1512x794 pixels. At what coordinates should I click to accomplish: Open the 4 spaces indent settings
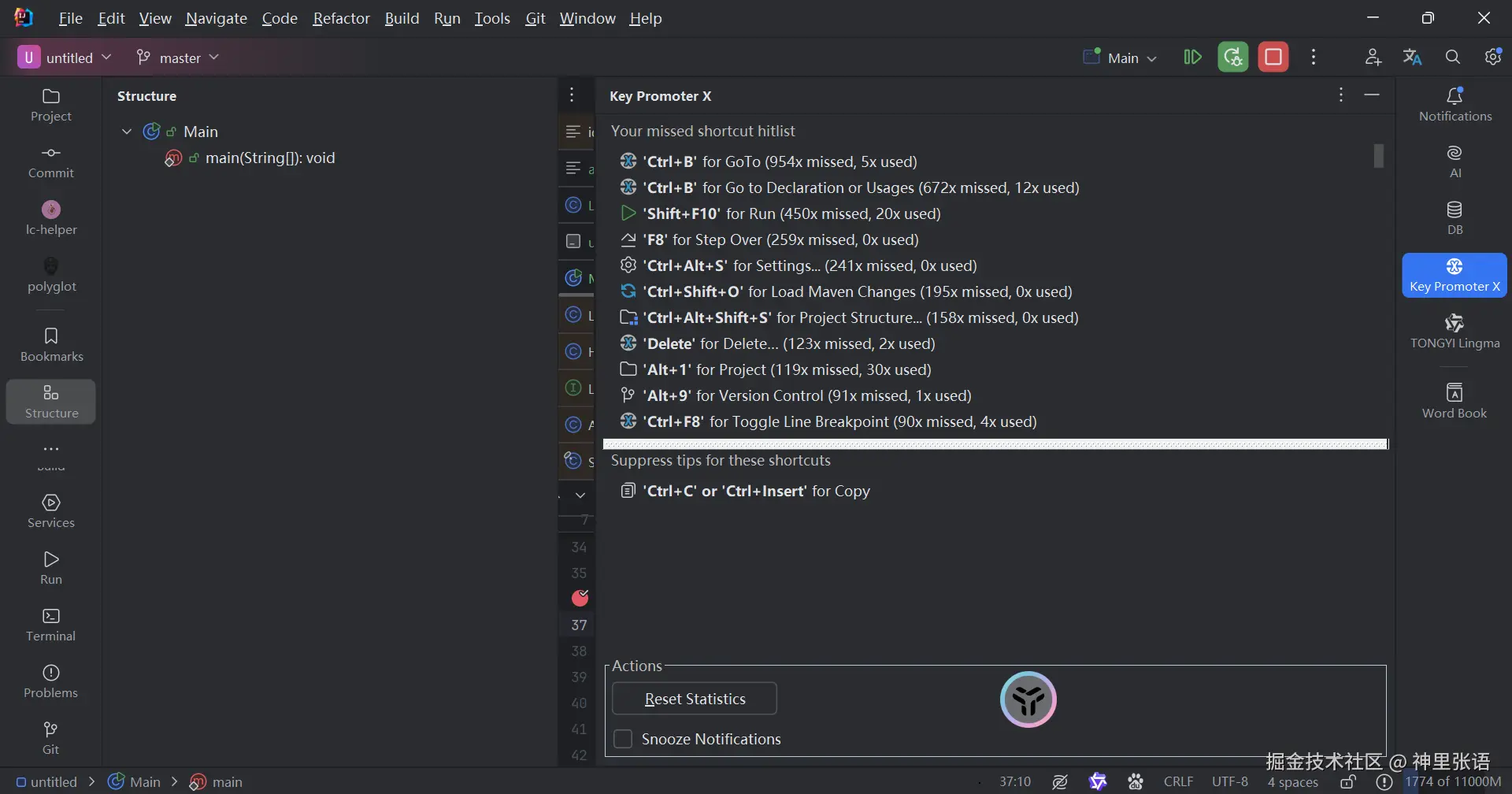coord(1292,781)
